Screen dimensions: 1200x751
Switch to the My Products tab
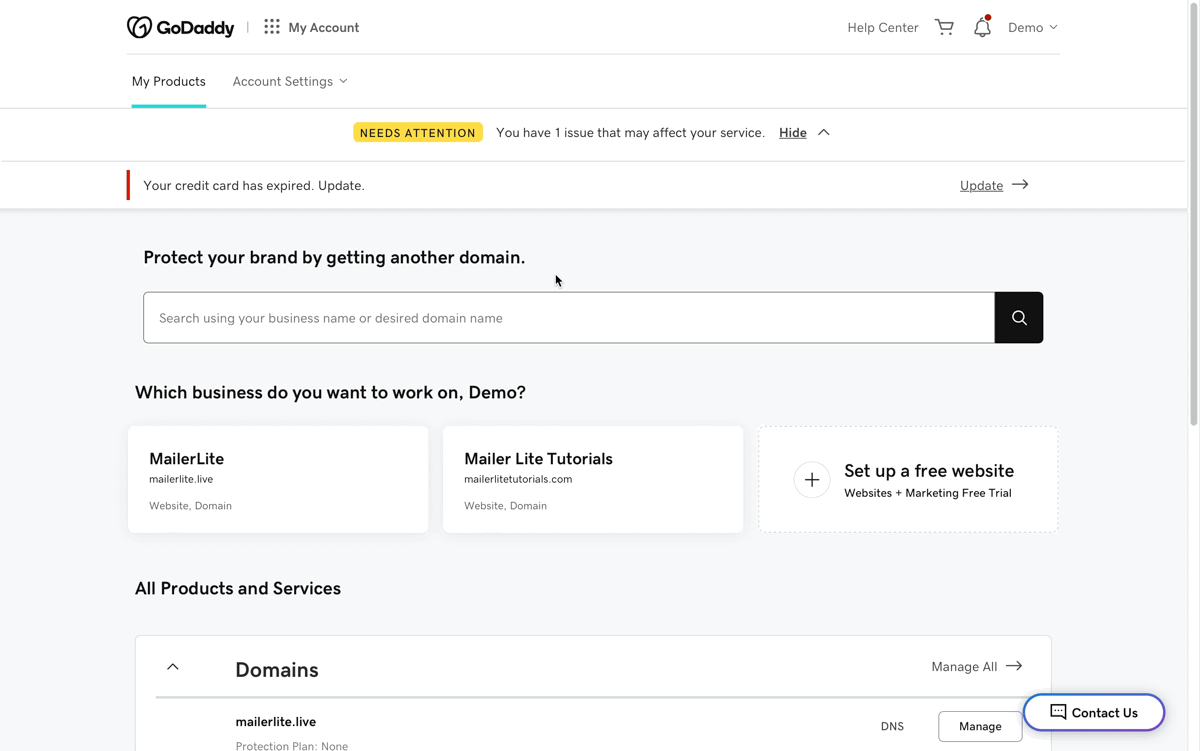tap(169, 81)
